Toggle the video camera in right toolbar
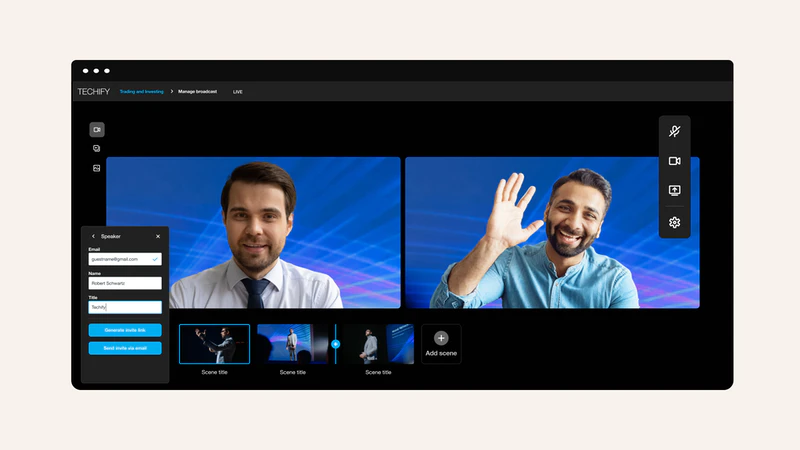 [674, 161]
